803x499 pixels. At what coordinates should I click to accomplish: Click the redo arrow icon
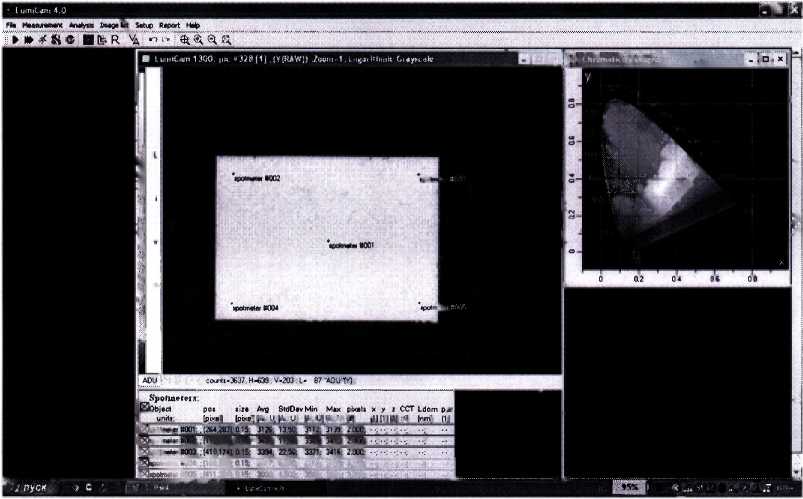165,40
